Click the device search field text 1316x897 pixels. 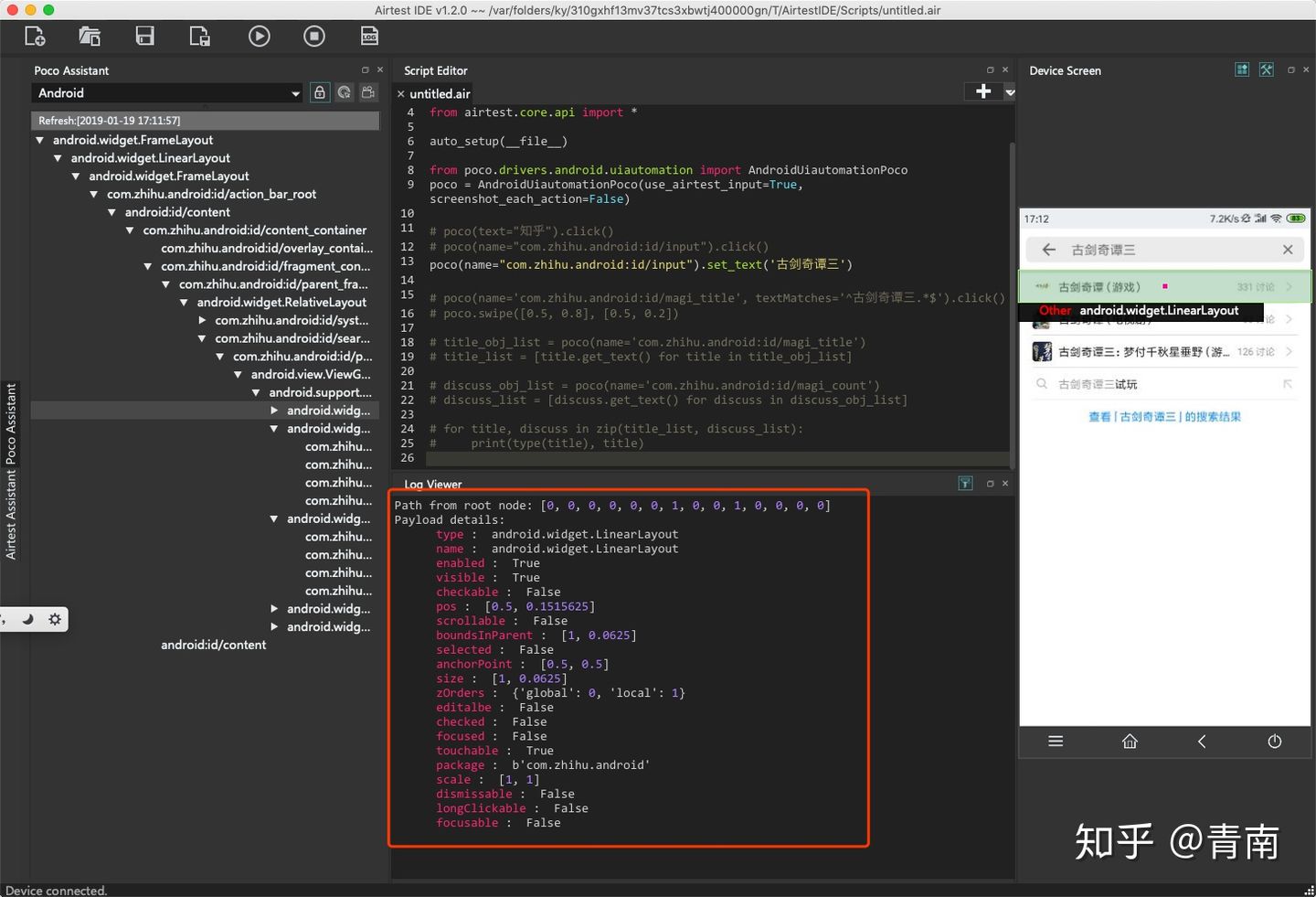[x=1103, y=250]
